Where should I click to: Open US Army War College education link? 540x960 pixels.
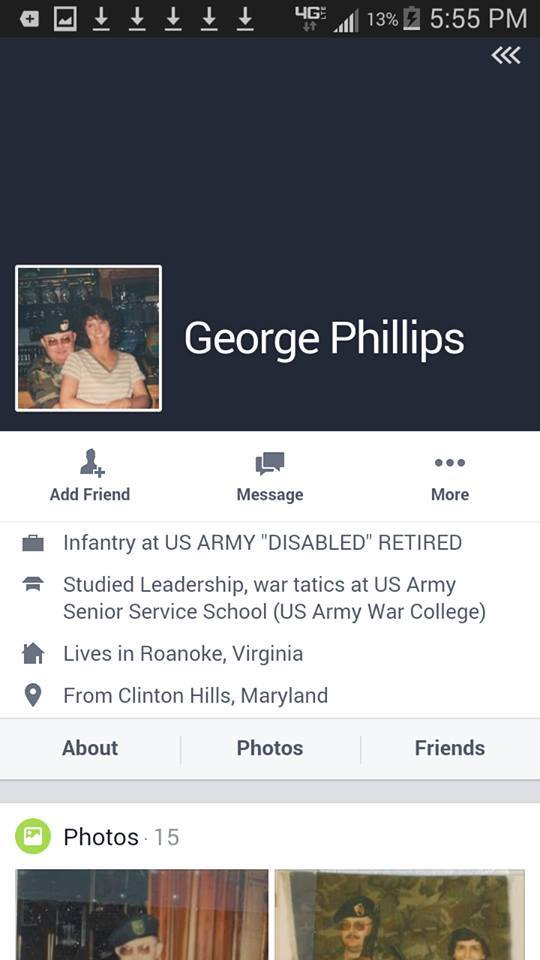274,598
